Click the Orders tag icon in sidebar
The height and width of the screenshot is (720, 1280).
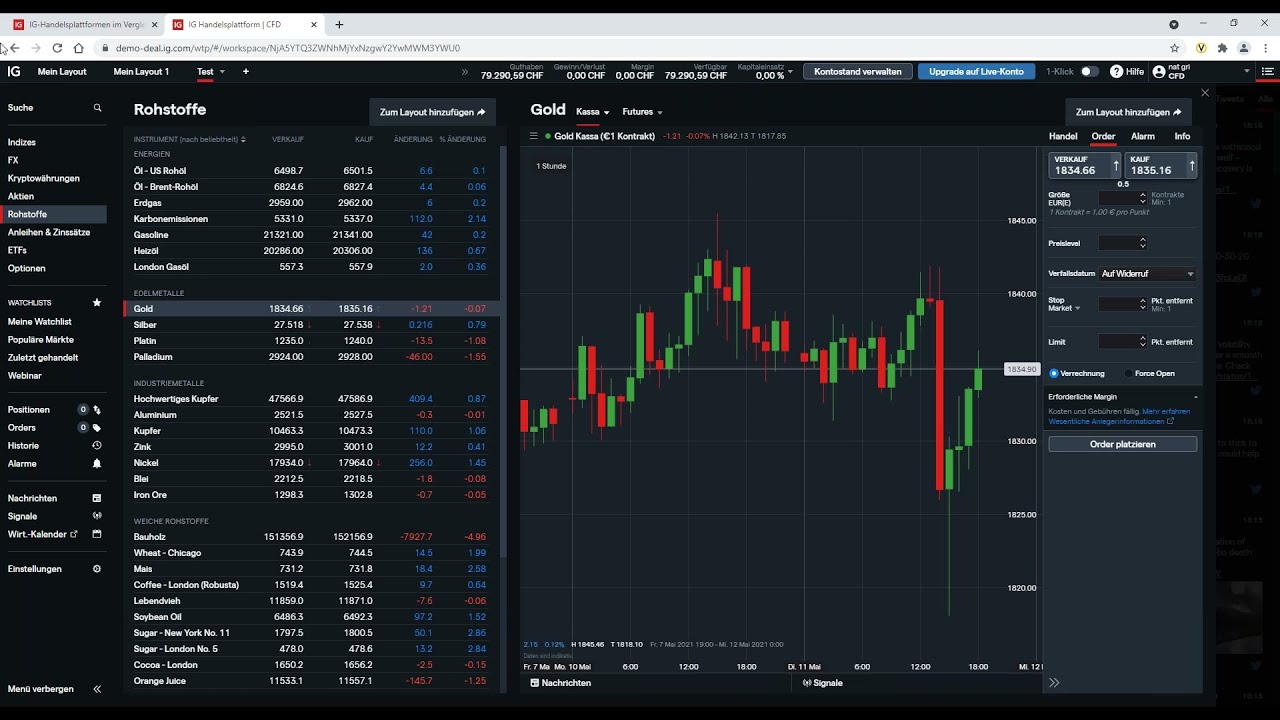(97, 428)
